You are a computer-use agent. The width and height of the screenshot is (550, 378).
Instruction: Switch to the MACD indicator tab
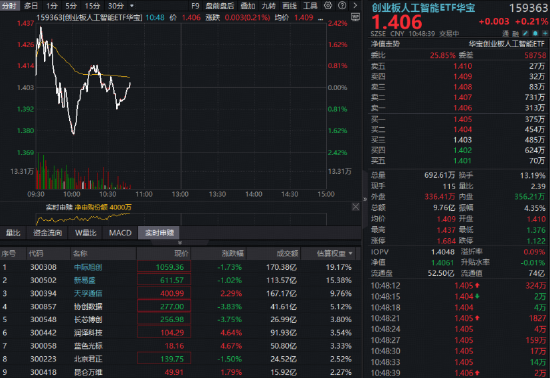(x=120, y=232)
